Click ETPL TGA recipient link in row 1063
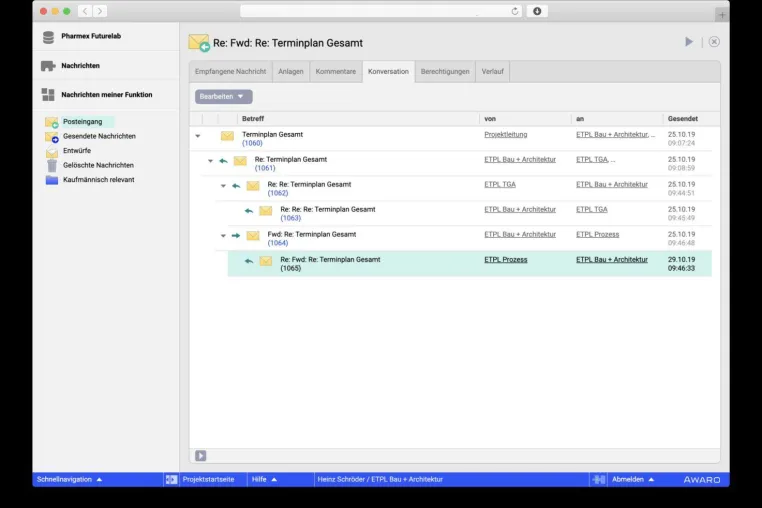Image resolution: width=762 pixels, height=508 pixels. coord(592,210)
